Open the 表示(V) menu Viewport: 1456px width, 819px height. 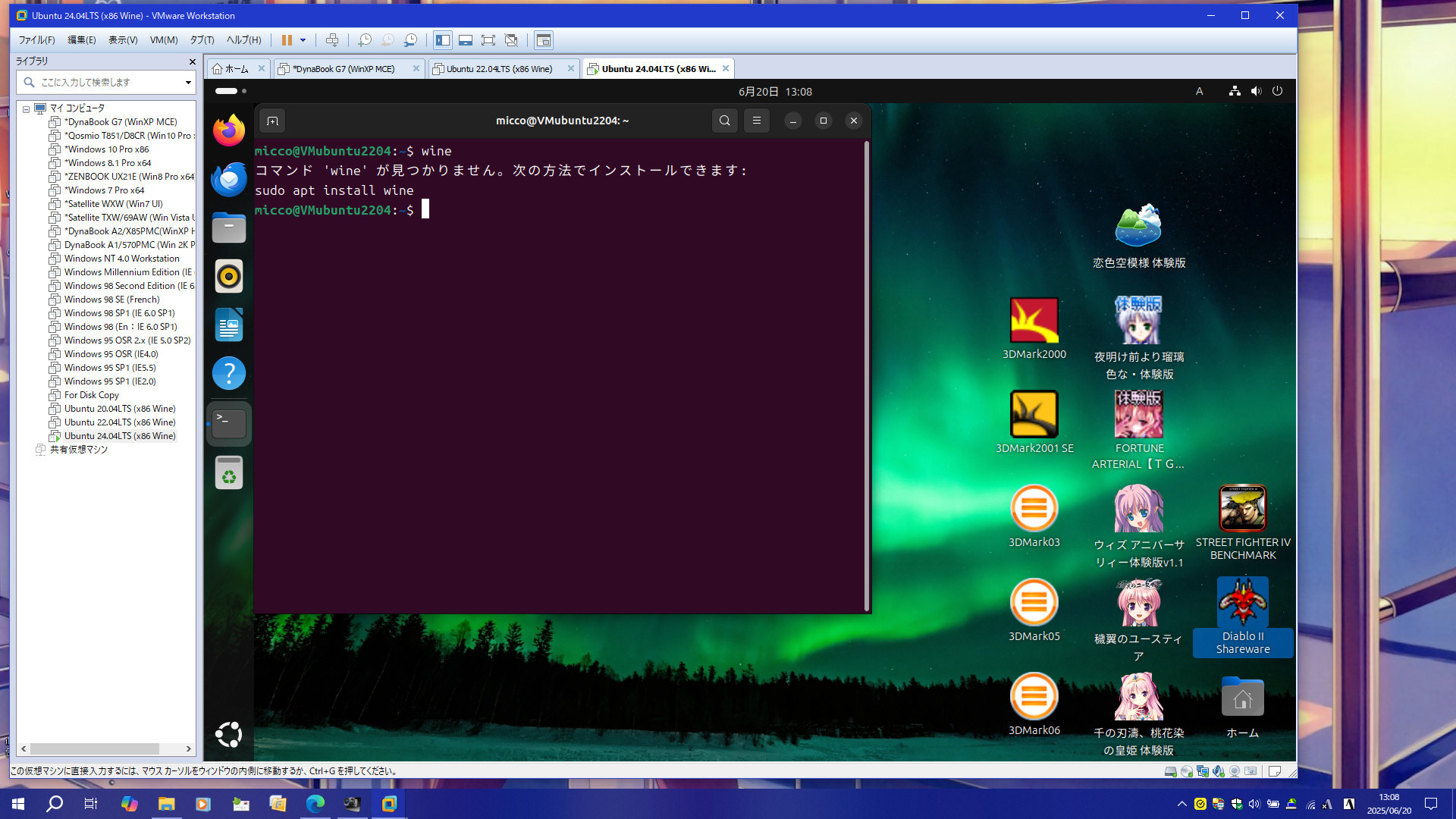[122, 40]
